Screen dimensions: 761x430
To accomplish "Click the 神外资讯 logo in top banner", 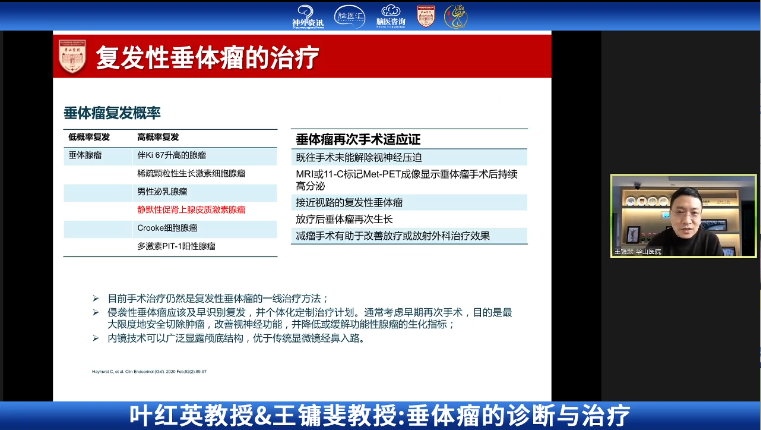I will tap(308, 17).
